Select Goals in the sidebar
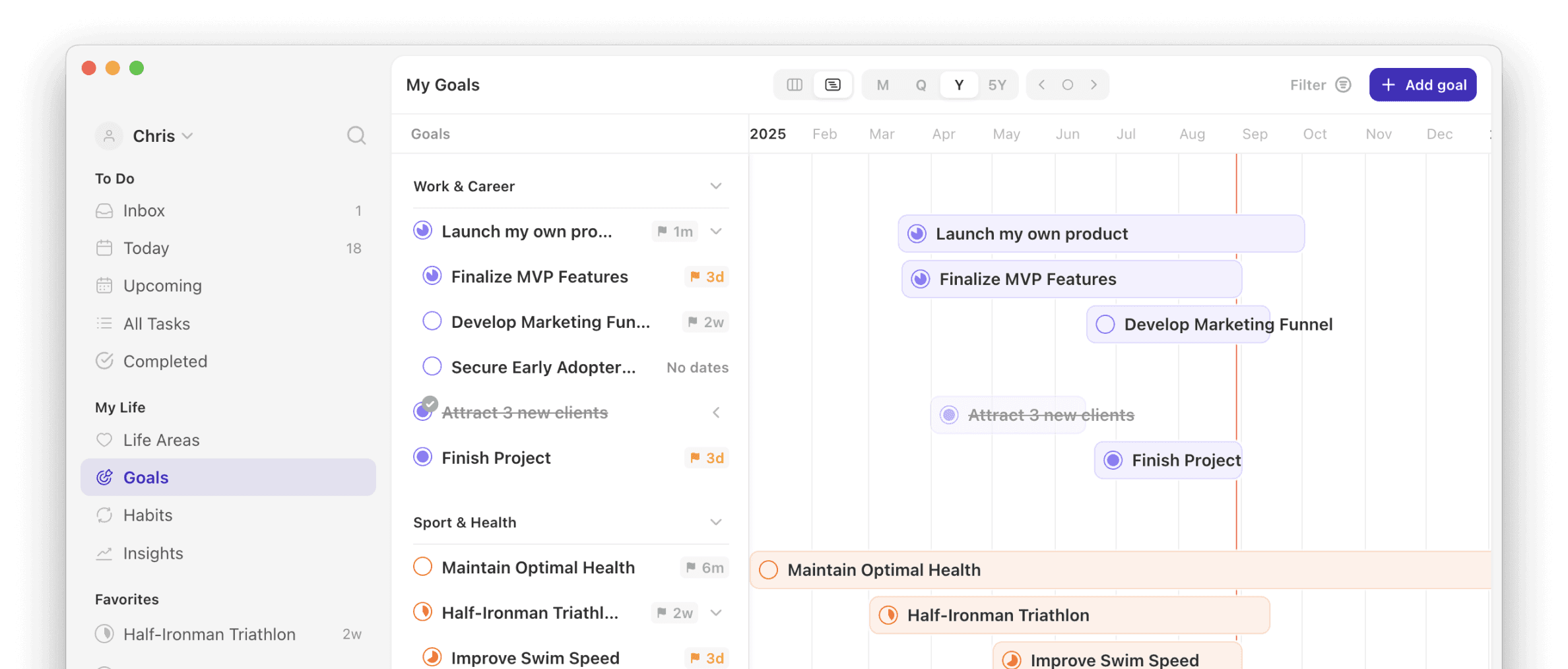 point(228,477)
